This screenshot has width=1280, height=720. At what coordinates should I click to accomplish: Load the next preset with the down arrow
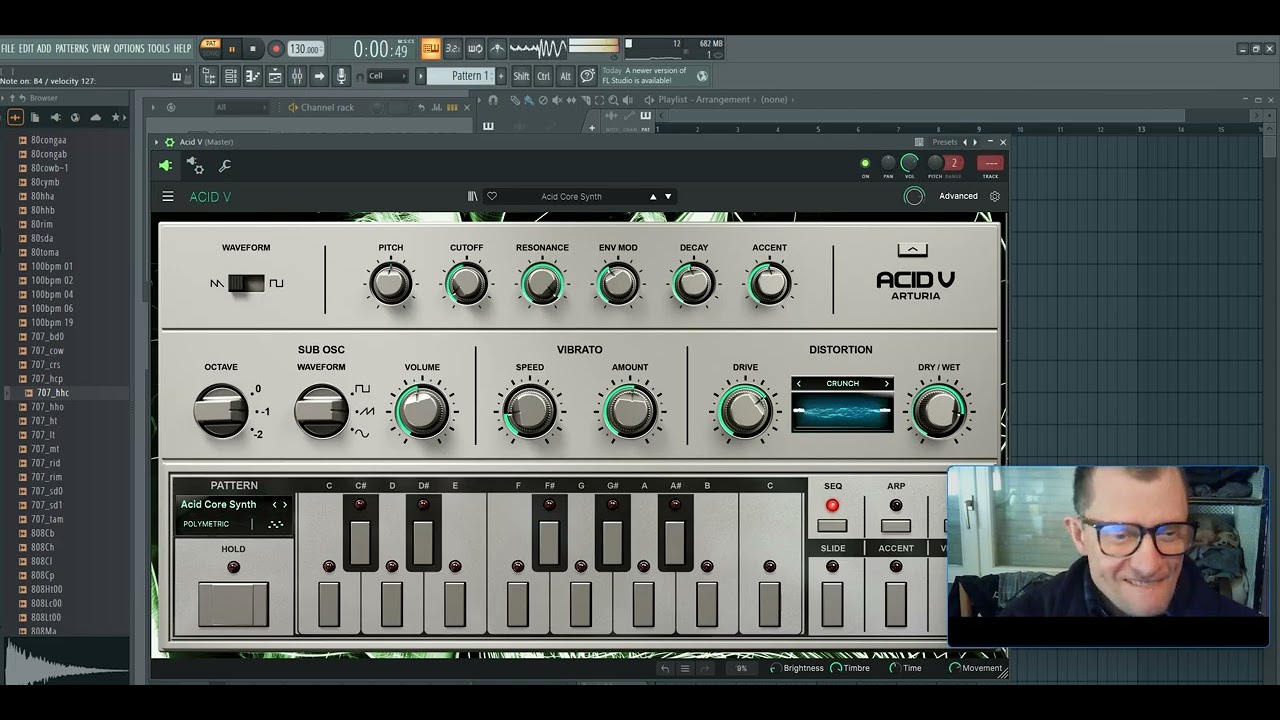pyautogui.click(x=668, y=197)
